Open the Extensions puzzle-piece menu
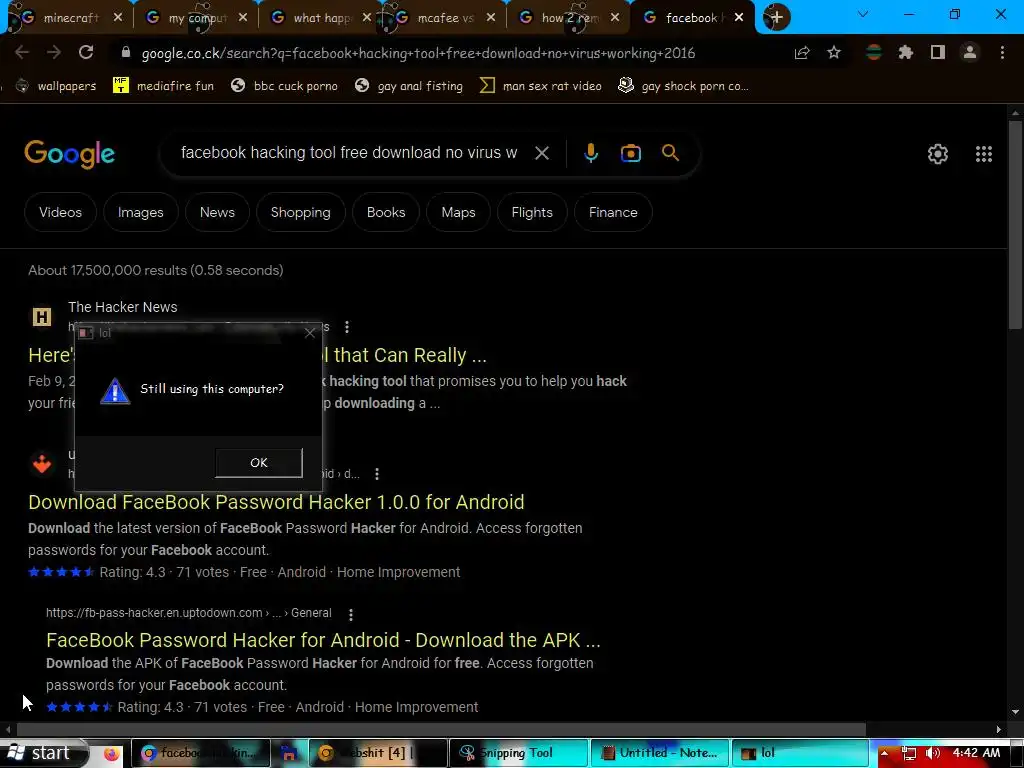Image resolution: width=1024 pixels, height=768 pixels. (906, 53)
